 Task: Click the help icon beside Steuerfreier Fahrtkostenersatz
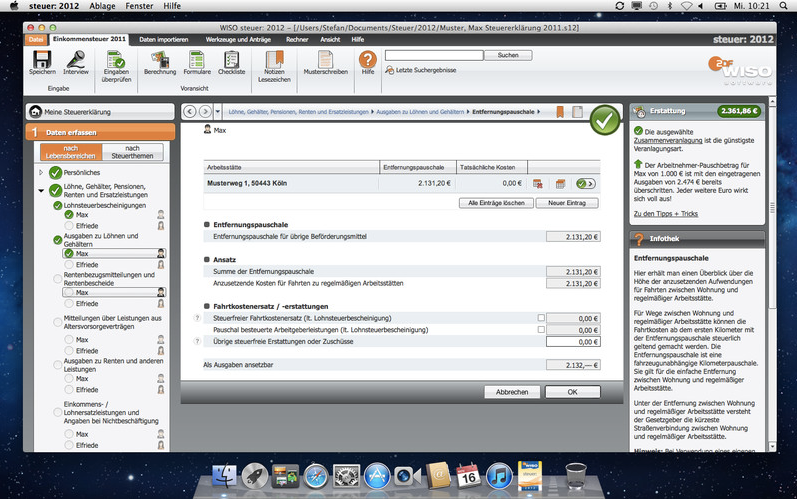pyautogui.click(x=197, y=318)
